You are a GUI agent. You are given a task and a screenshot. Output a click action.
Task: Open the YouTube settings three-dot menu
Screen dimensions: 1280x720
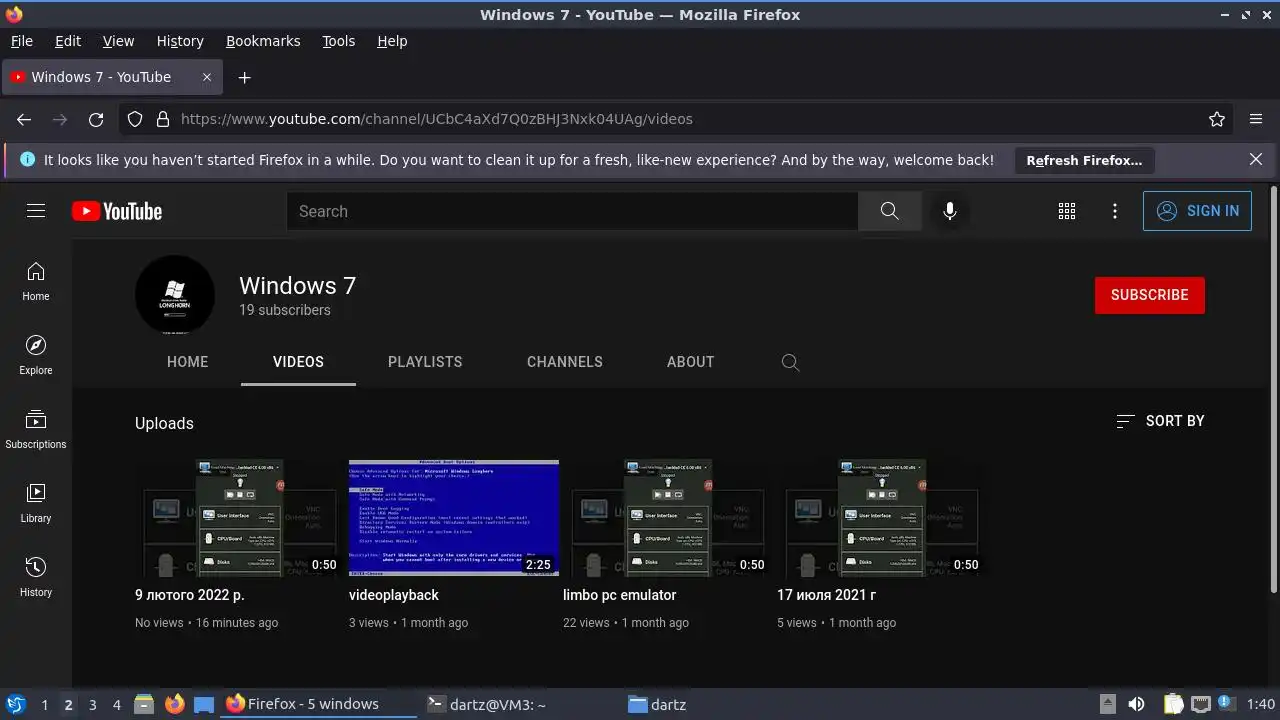tap(1115, 211)
